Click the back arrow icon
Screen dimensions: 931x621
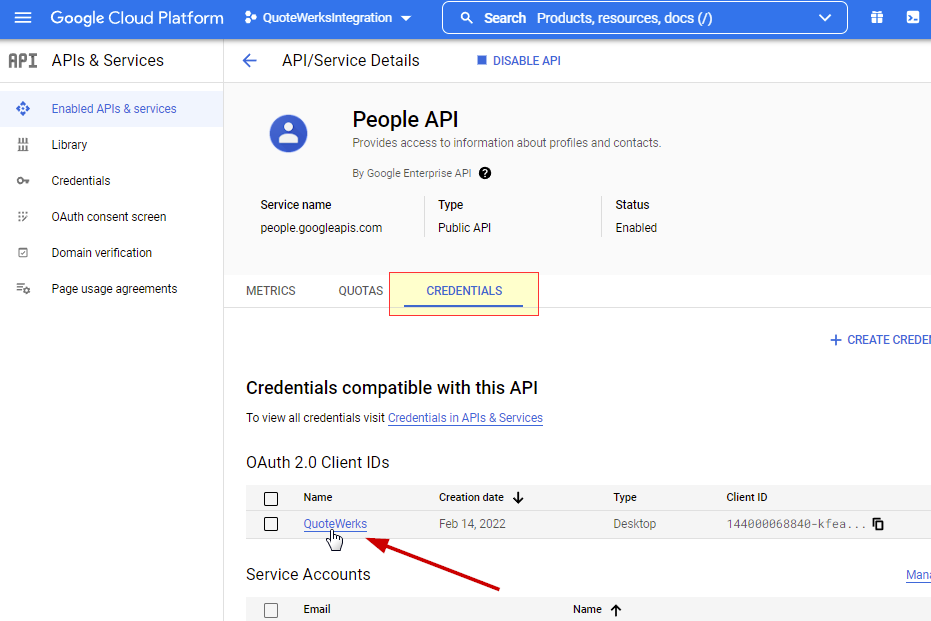250,61
